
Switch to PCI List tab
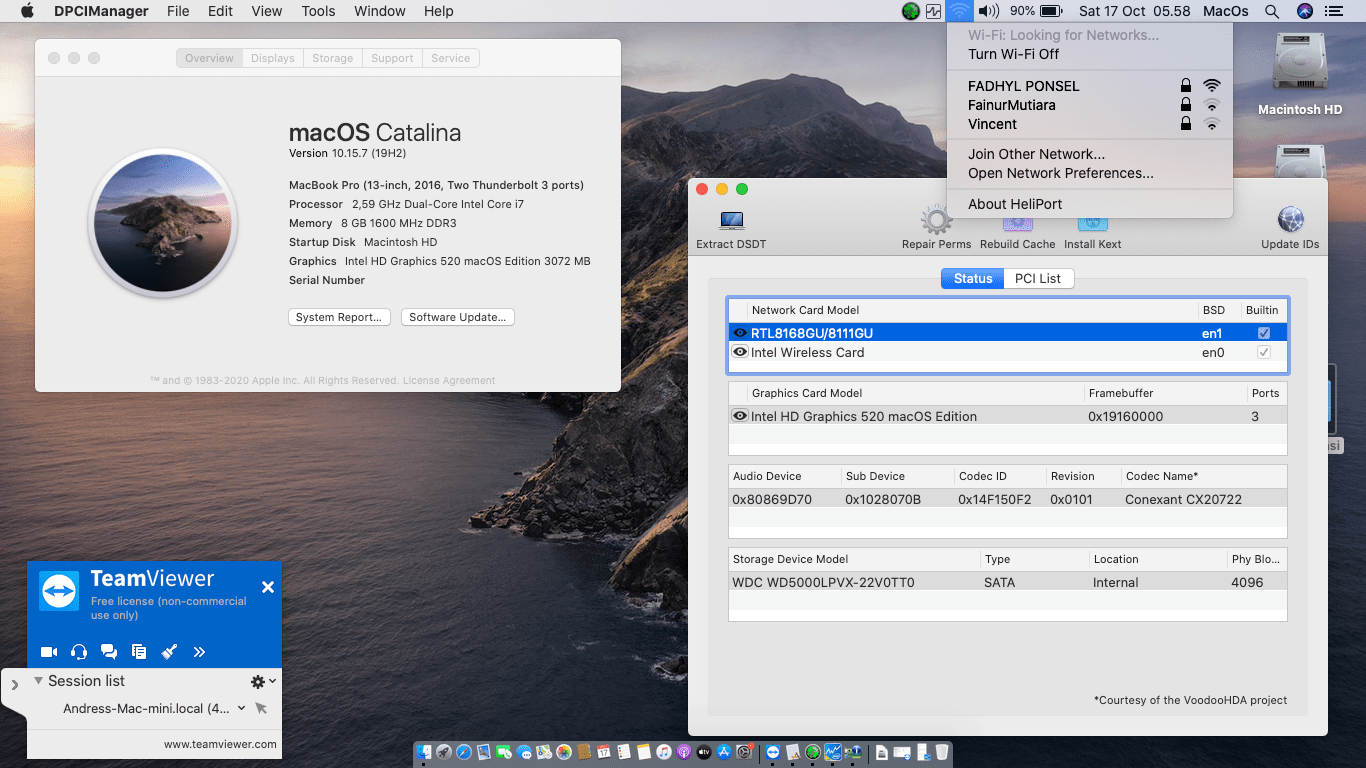tap(1038, 278)
